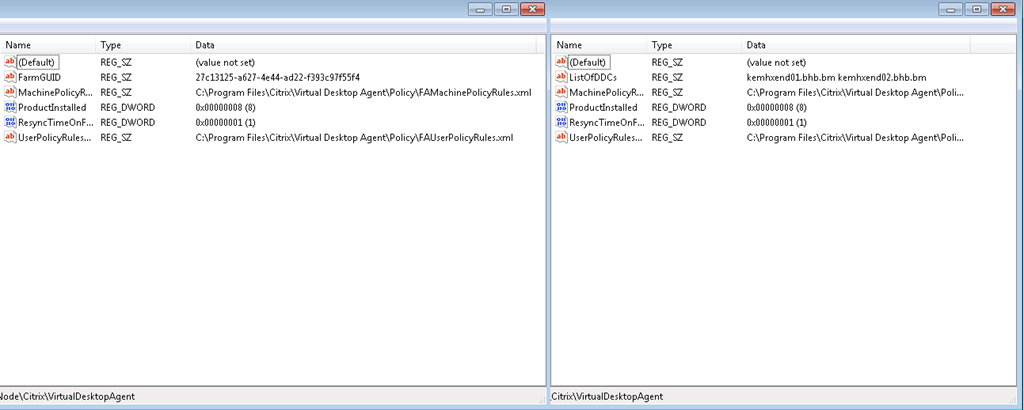Sort by Type column in right window
Screen dimensions: 1024x410
coord(694,45)
